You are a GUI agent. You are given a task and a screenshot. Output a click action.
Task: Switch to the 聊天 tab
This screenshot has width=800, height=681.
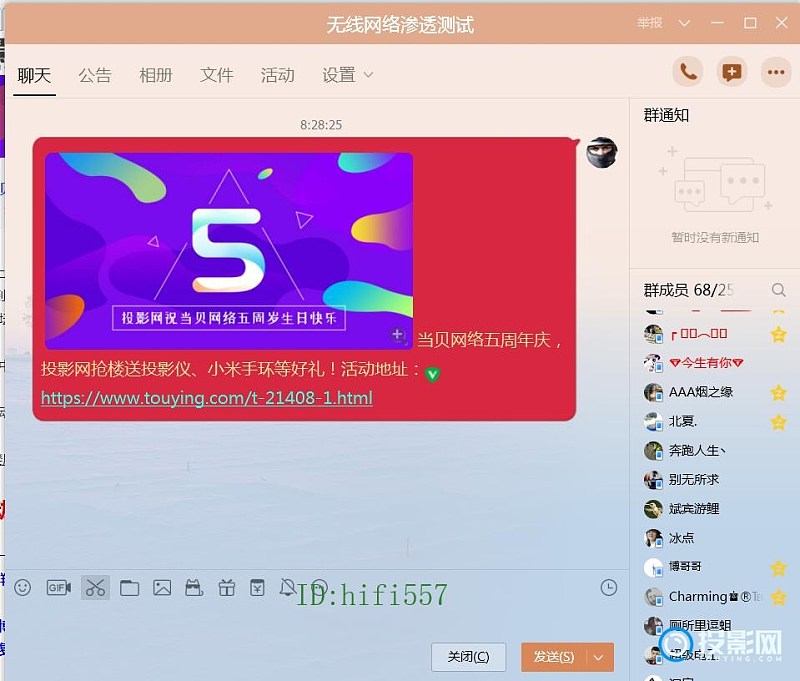point(34,75)
